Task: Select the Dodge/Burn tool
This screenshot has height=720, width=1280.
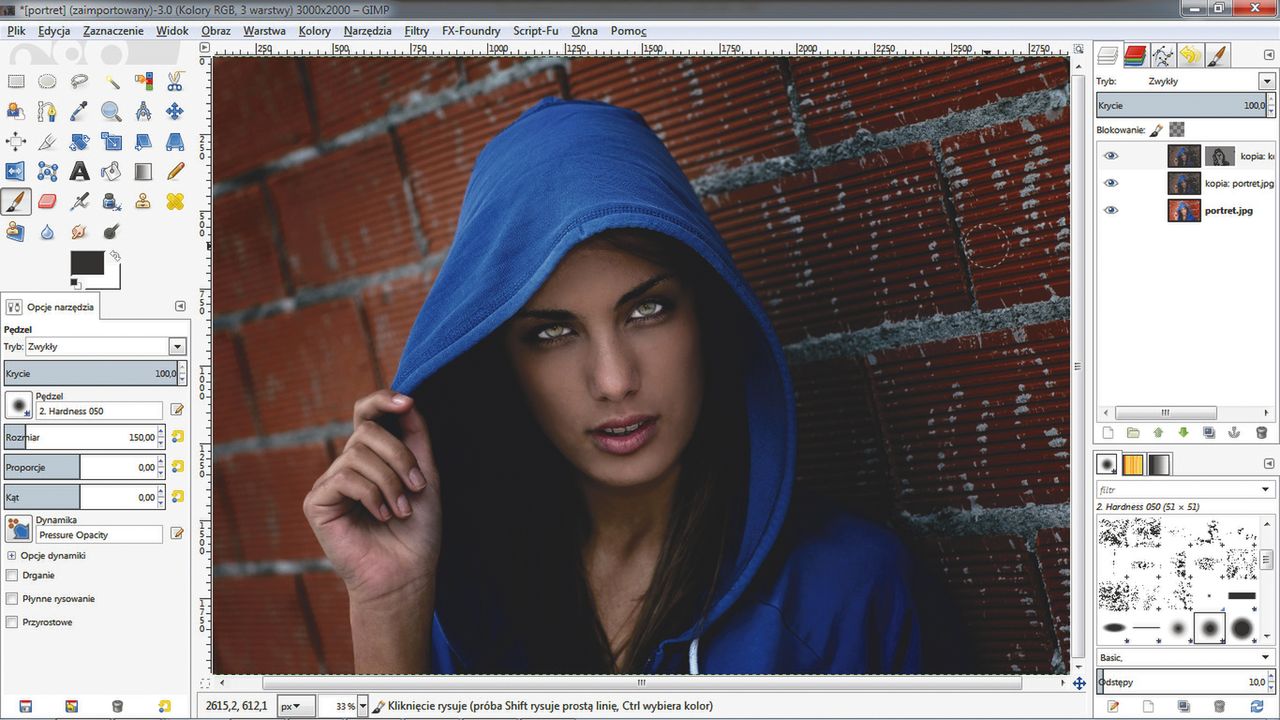Action: click(111, 232)
